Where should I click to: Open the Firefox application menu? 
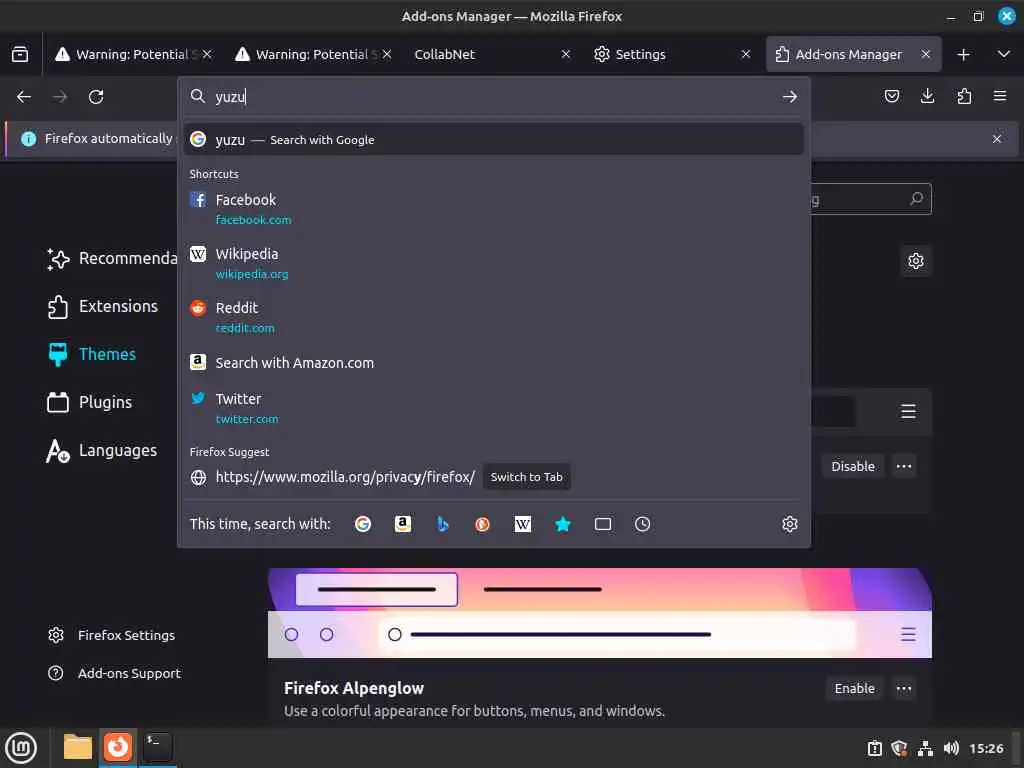point(1000,97)
